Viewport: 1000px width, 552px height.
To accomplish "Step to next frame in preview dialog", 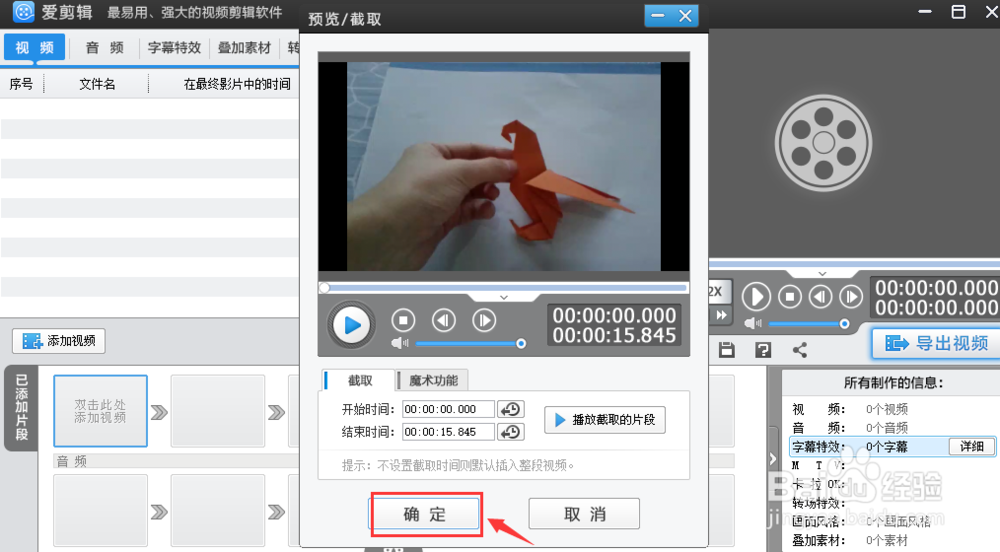I will [484, 320].
